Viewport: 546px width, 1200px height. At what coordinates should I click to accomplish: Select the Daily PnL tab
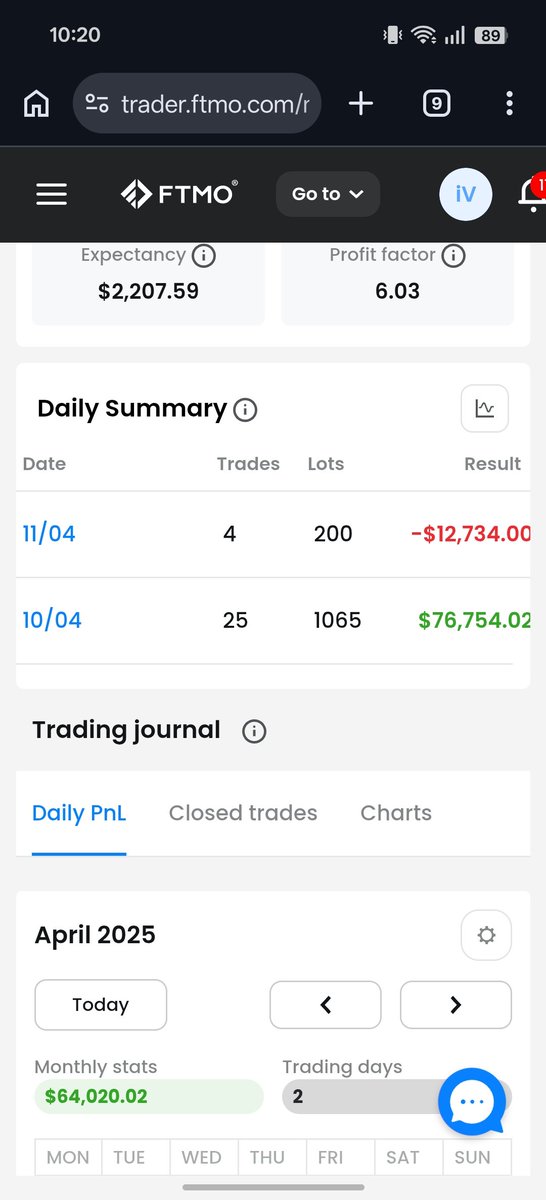point(79,813)
